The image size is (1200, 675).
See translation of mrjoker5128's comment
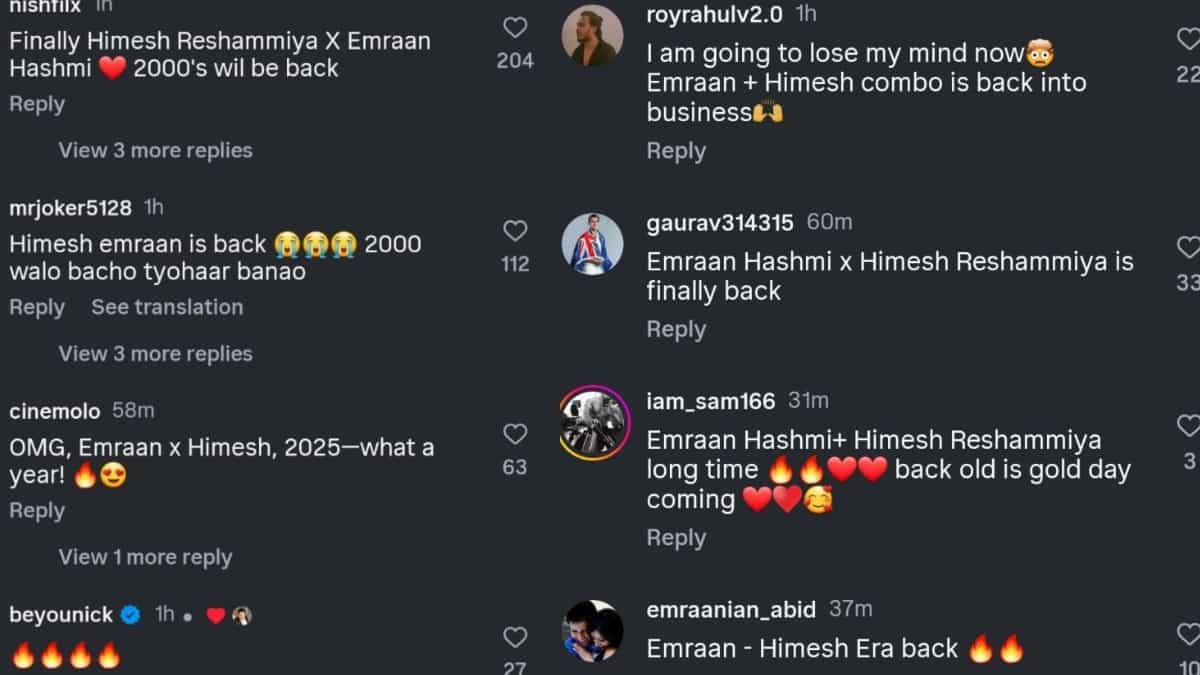pyautogui.click(x=167, y=307)
